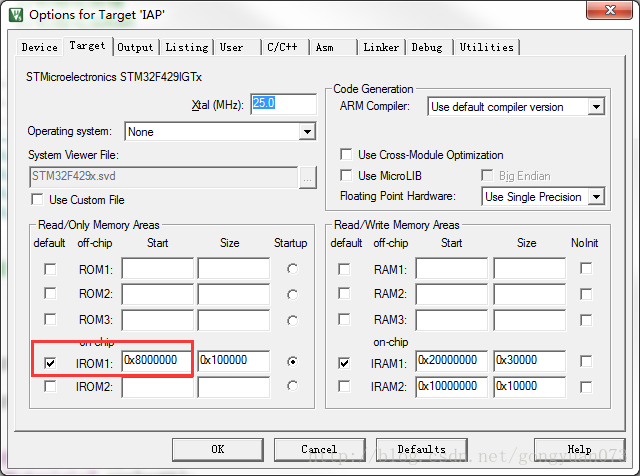The width and height of the screenshot is (640, 476).
Task: Select ROM3 Startup radio button
Action: pyautogui.click(x=292, y=320)
